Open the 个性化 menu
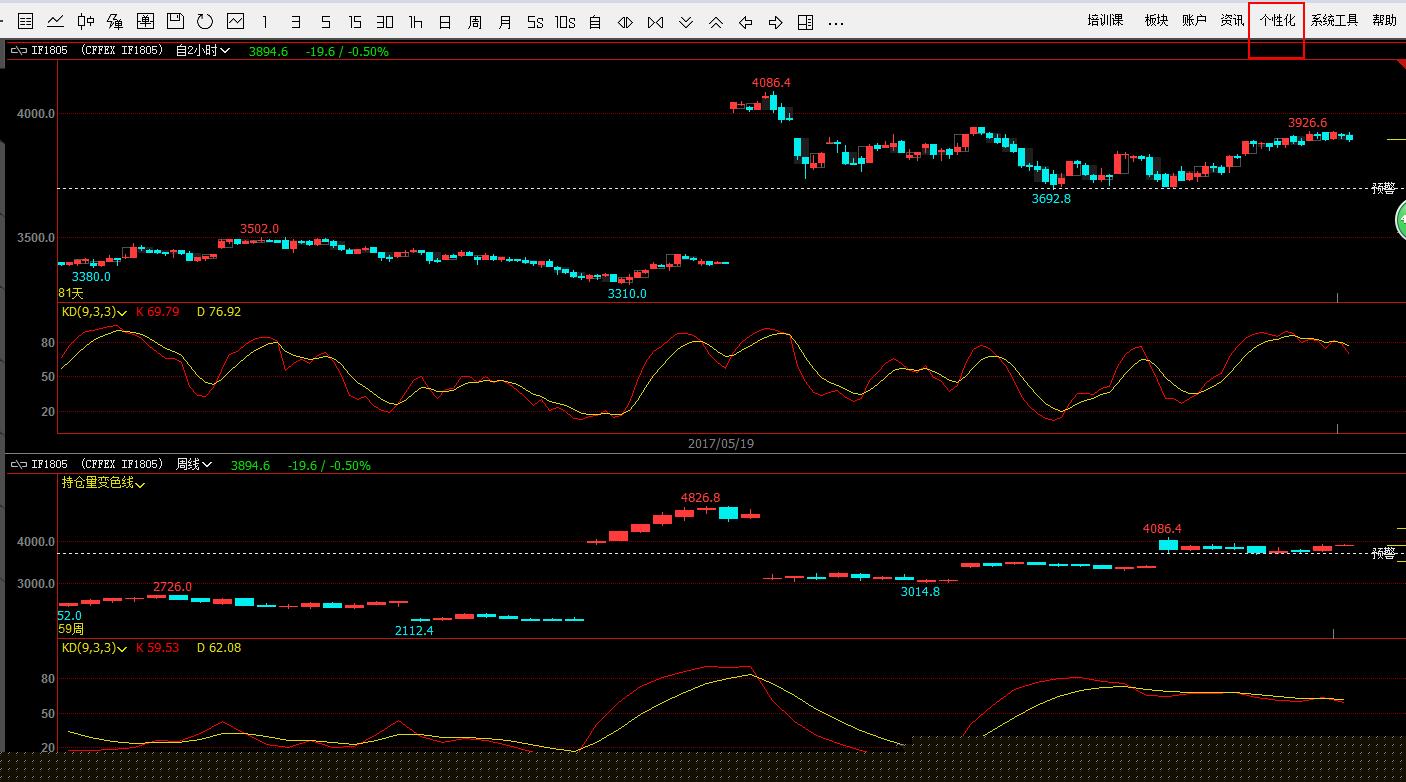The image size is (1406, 782). click(1277, 21)
